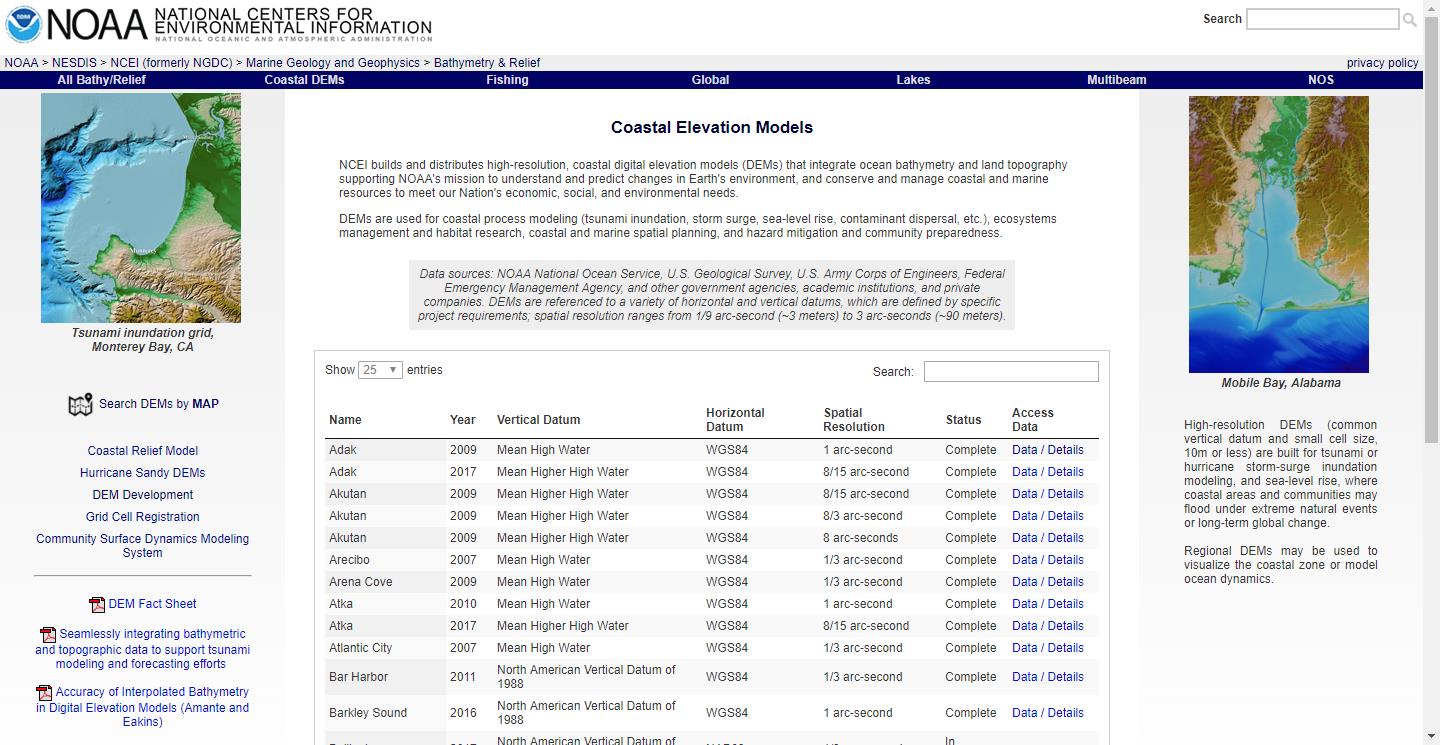
Task: Open the Hurricane Sandy DEMs link
Action: 143,473
